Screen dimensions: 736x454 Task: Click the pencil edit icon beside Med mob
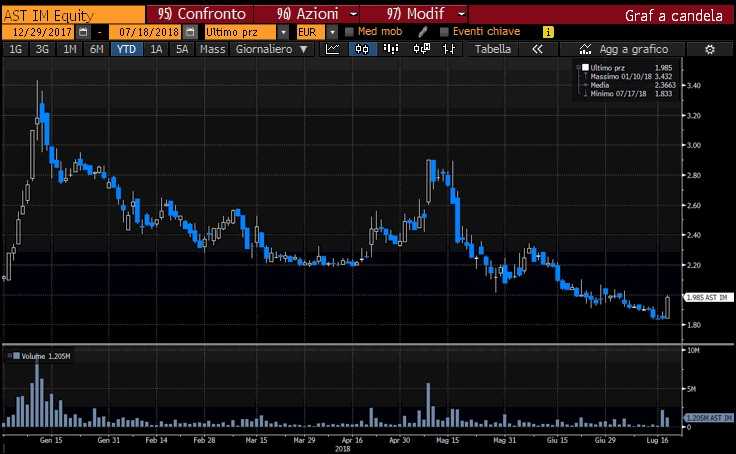pyautogui.click(x=423, y=32)
